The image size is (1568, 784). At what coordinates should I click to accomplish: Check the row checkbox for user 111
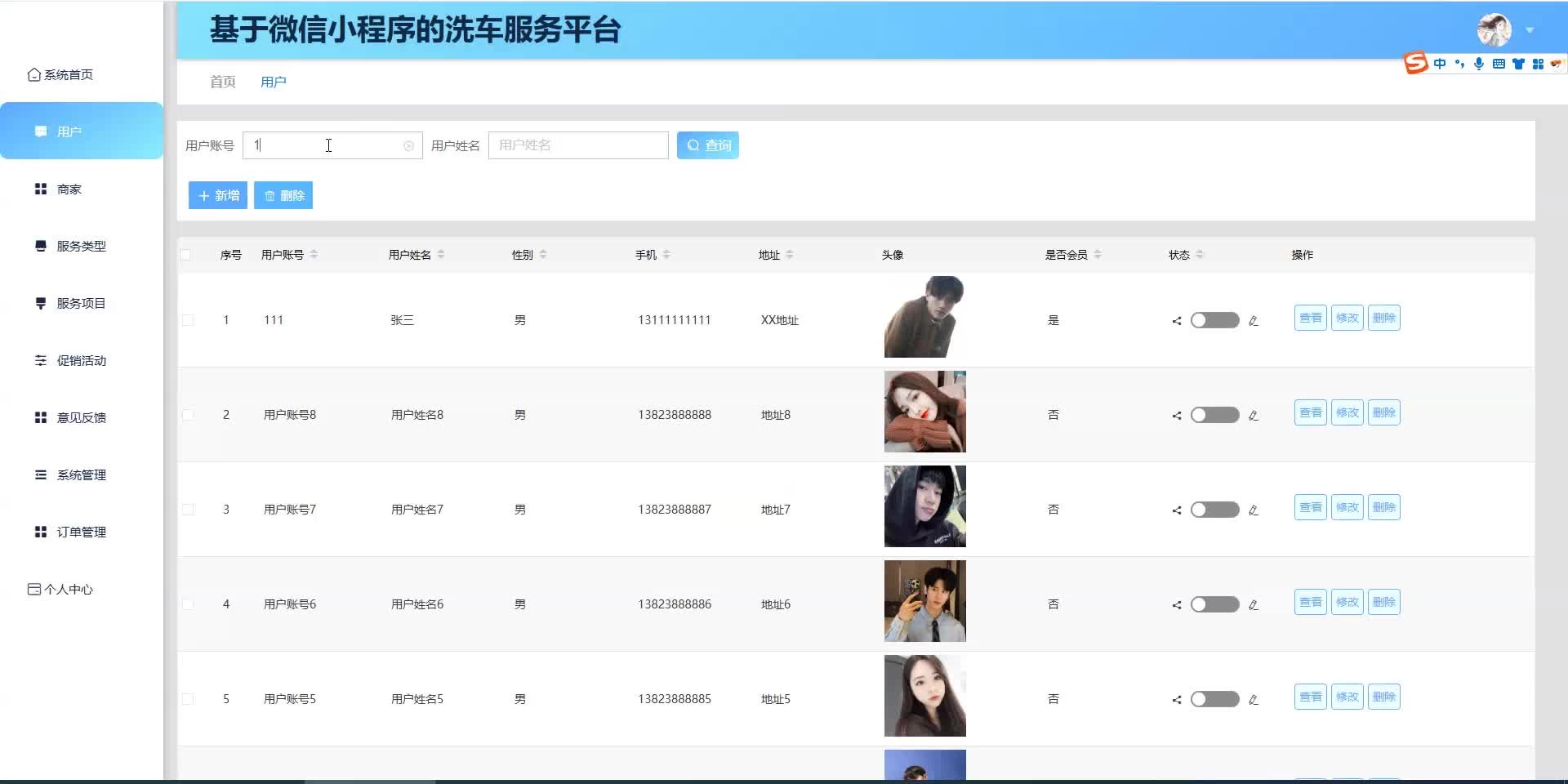[x=188, y=320]
